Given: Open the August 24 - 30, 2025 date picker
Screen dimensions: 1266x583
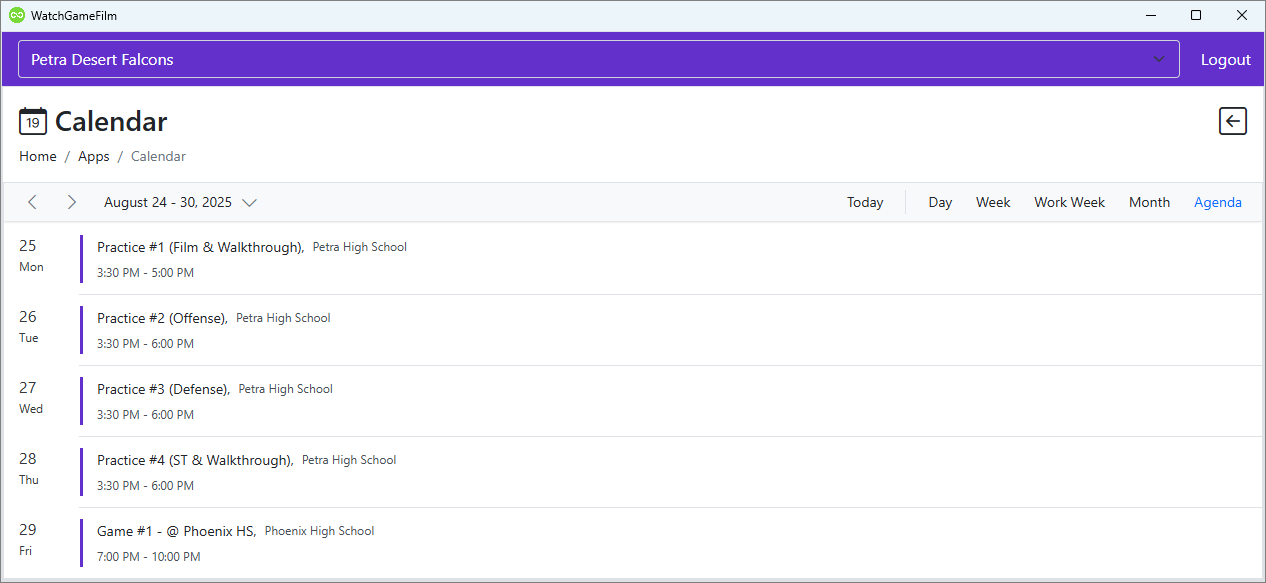Looking at the screenshot, I should click(180, 202).
